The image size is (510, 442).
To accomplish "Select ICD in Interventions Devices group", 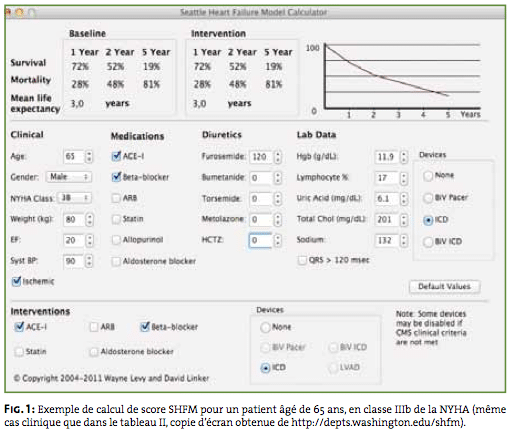I will 265,368.
